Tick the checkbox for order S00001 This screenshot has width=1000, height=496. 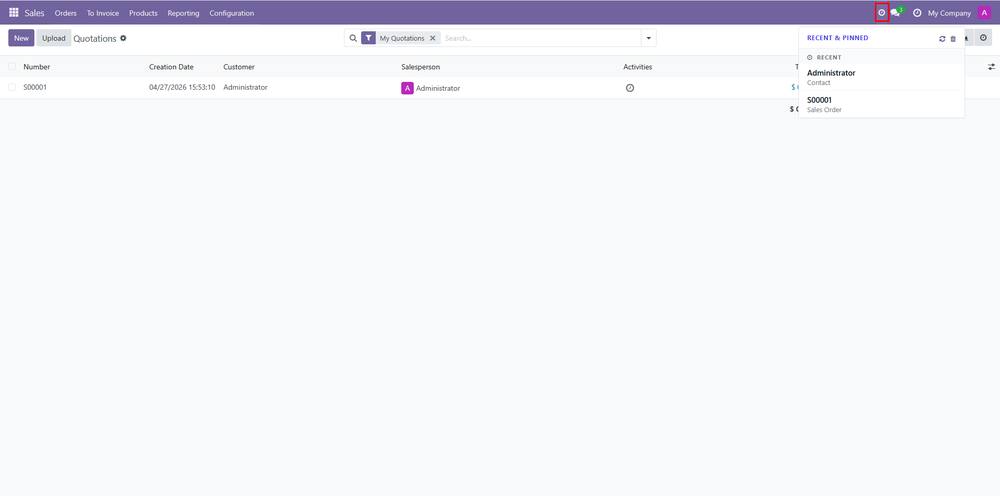click(x=12, y=87)
